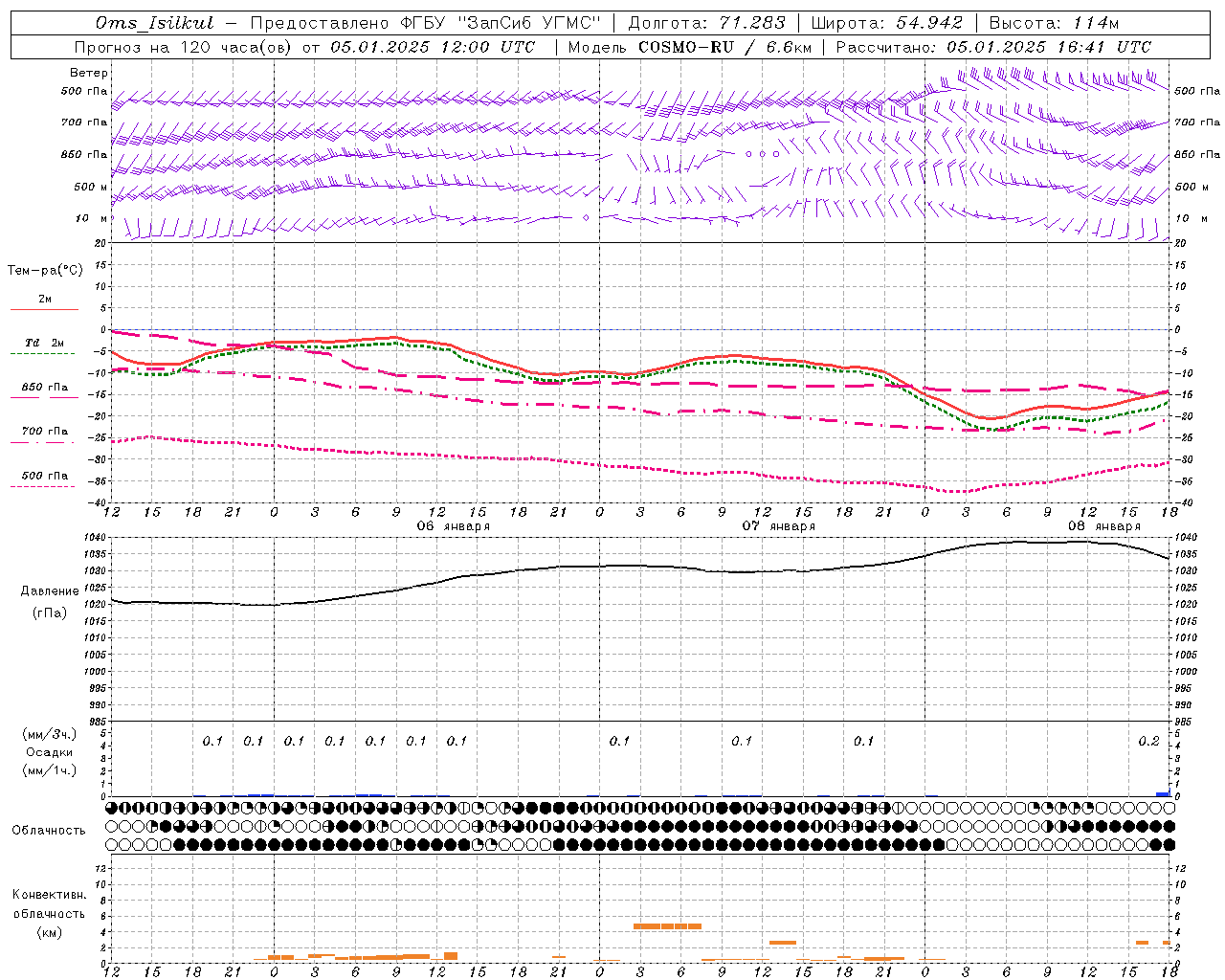Image resolution: width=1225 pixels, height=980 pixels.
Task: Select the provider text ФГБУ "ЗапСиб УГМС"
Action: (503, 23)
